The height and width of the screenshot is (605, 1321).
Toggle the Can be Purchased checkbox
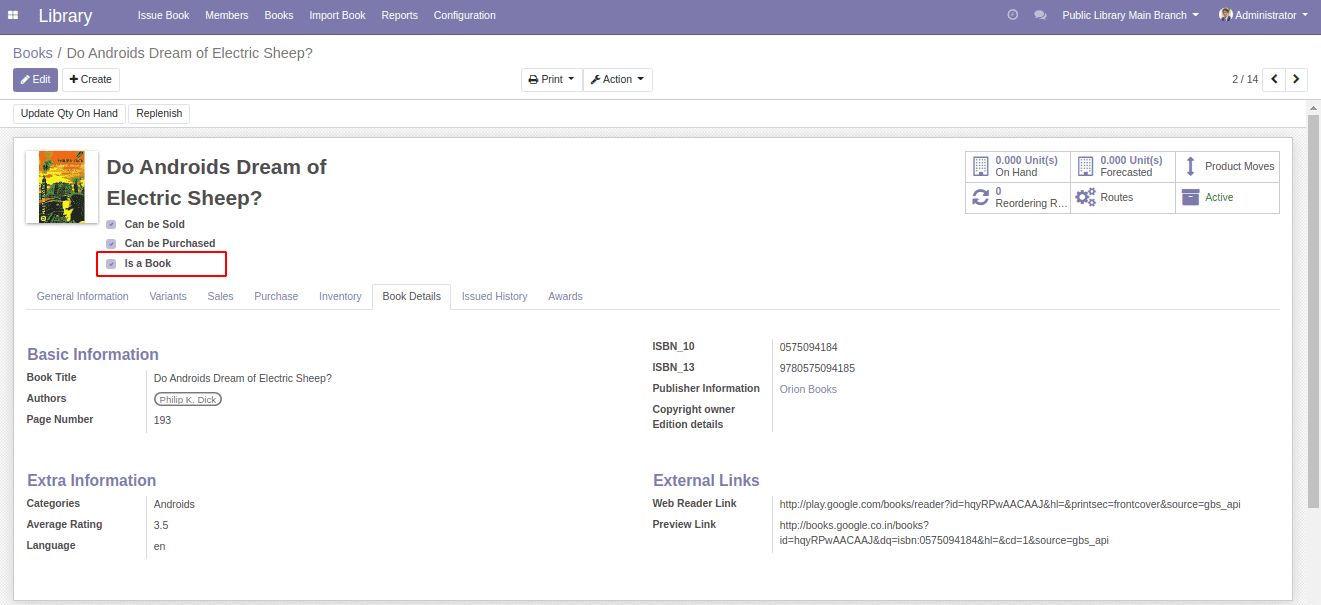point(111,244)
